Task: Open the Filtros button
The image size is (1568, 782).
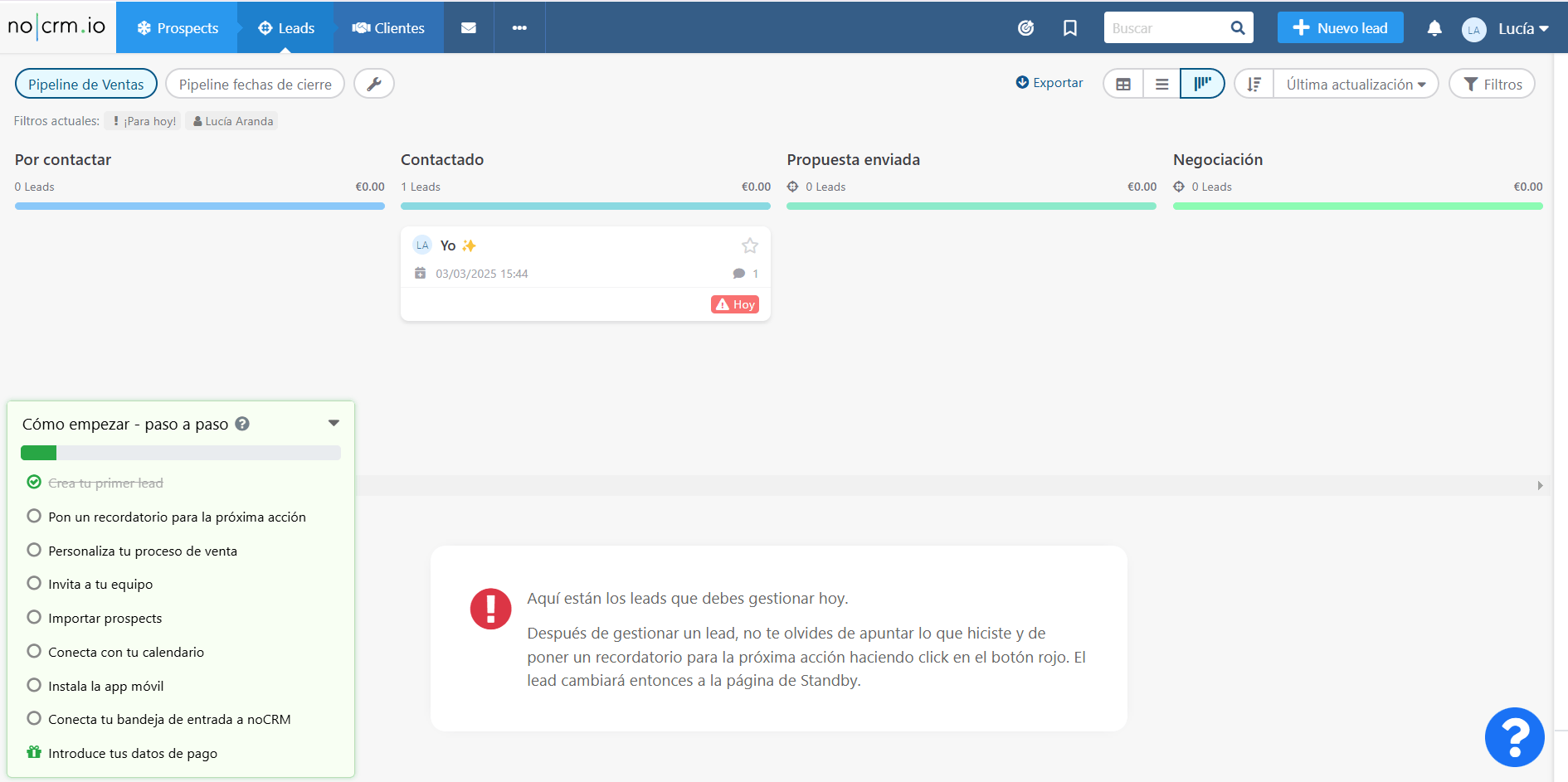Action: pos(1492,83)
